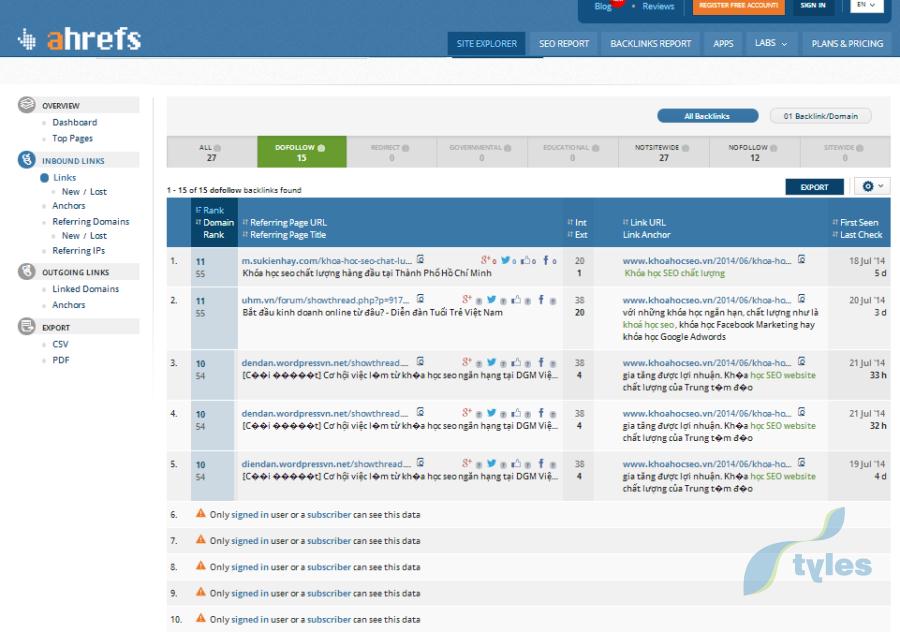Click warning icon in row 10
Viewport: 900px width, 632px height.
(x=200, y=618)
